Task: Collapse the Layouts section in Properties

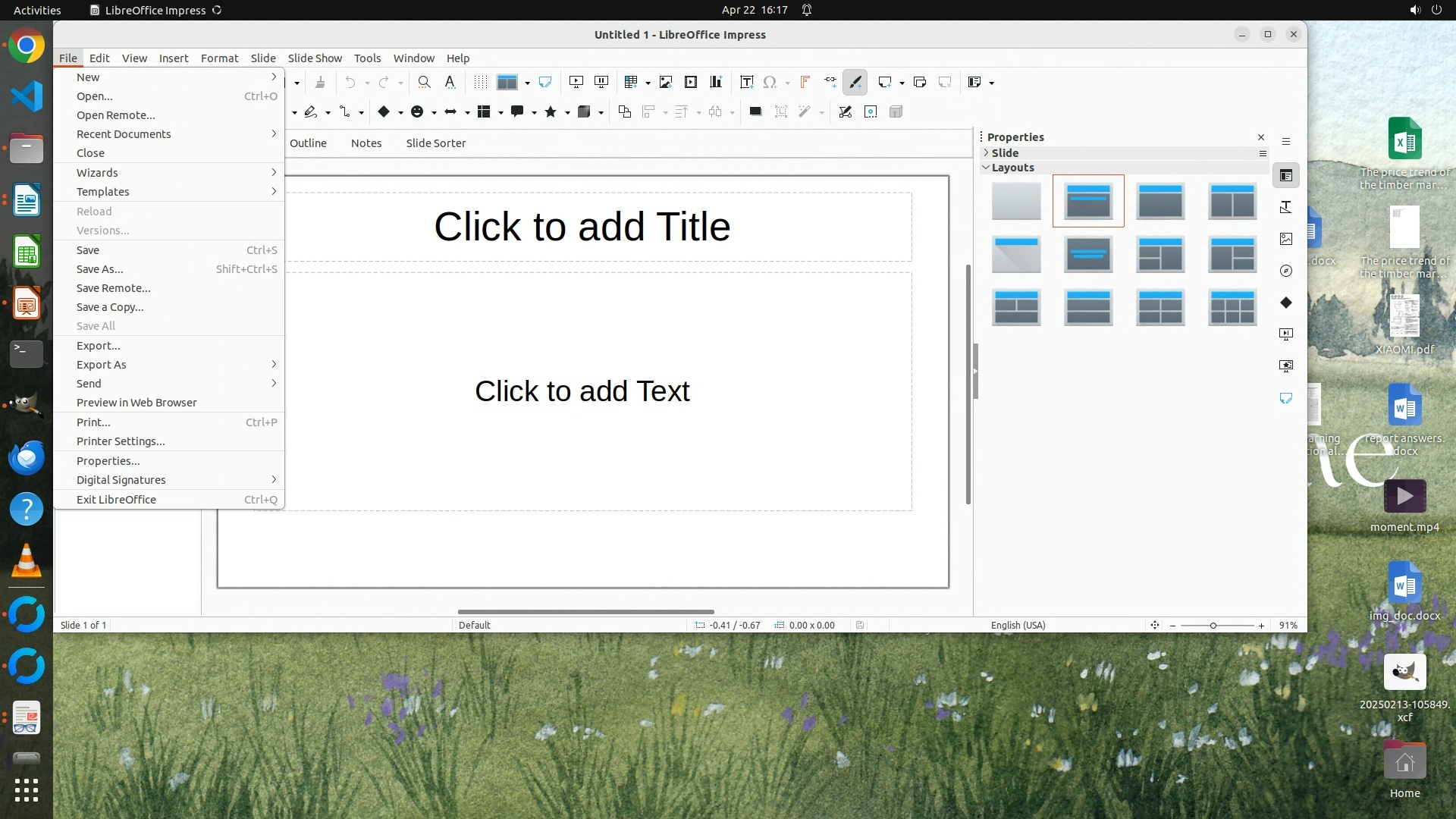Action: click(x=1012, y=168)
